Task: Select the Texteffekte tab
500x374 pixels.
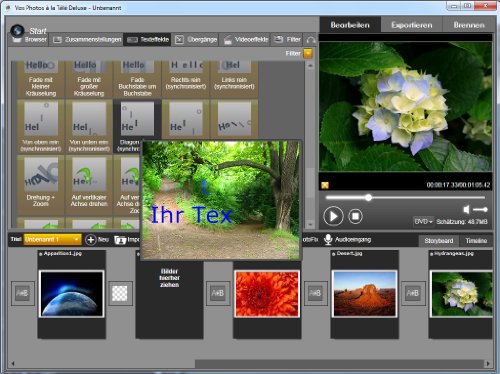Action: tap(148, 40)
